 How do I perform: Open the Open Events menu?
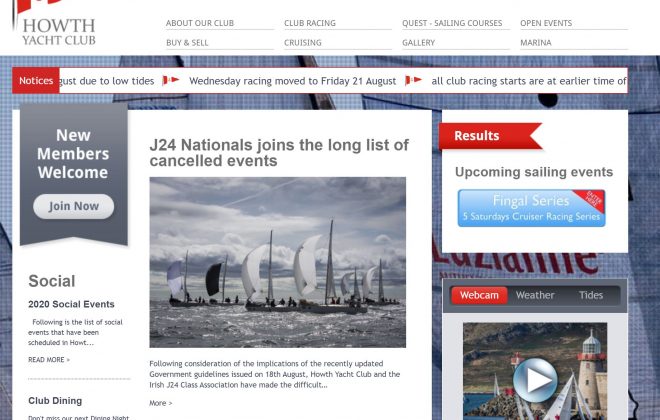click(546, 23)
